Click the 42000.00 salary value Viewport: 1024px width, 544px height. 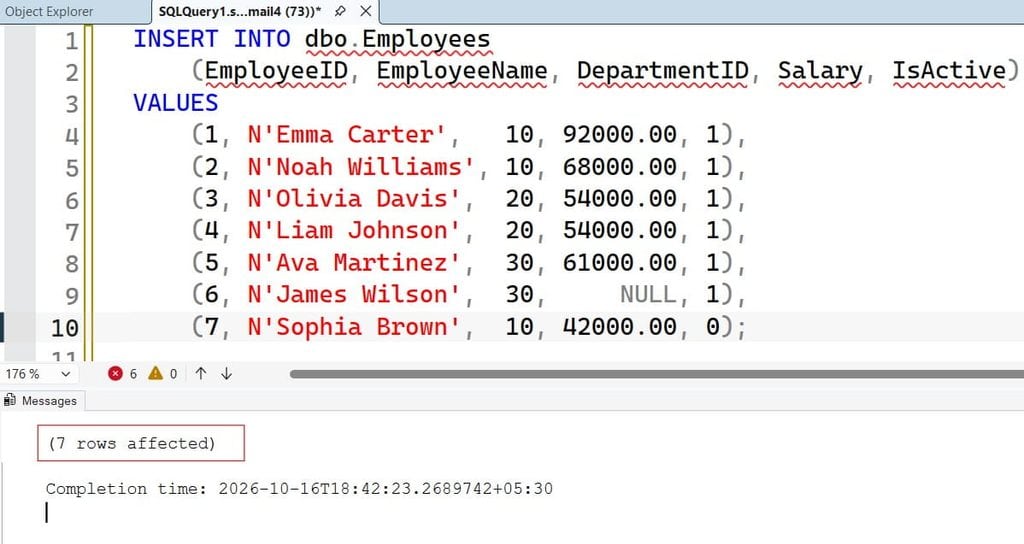[619, 327]
